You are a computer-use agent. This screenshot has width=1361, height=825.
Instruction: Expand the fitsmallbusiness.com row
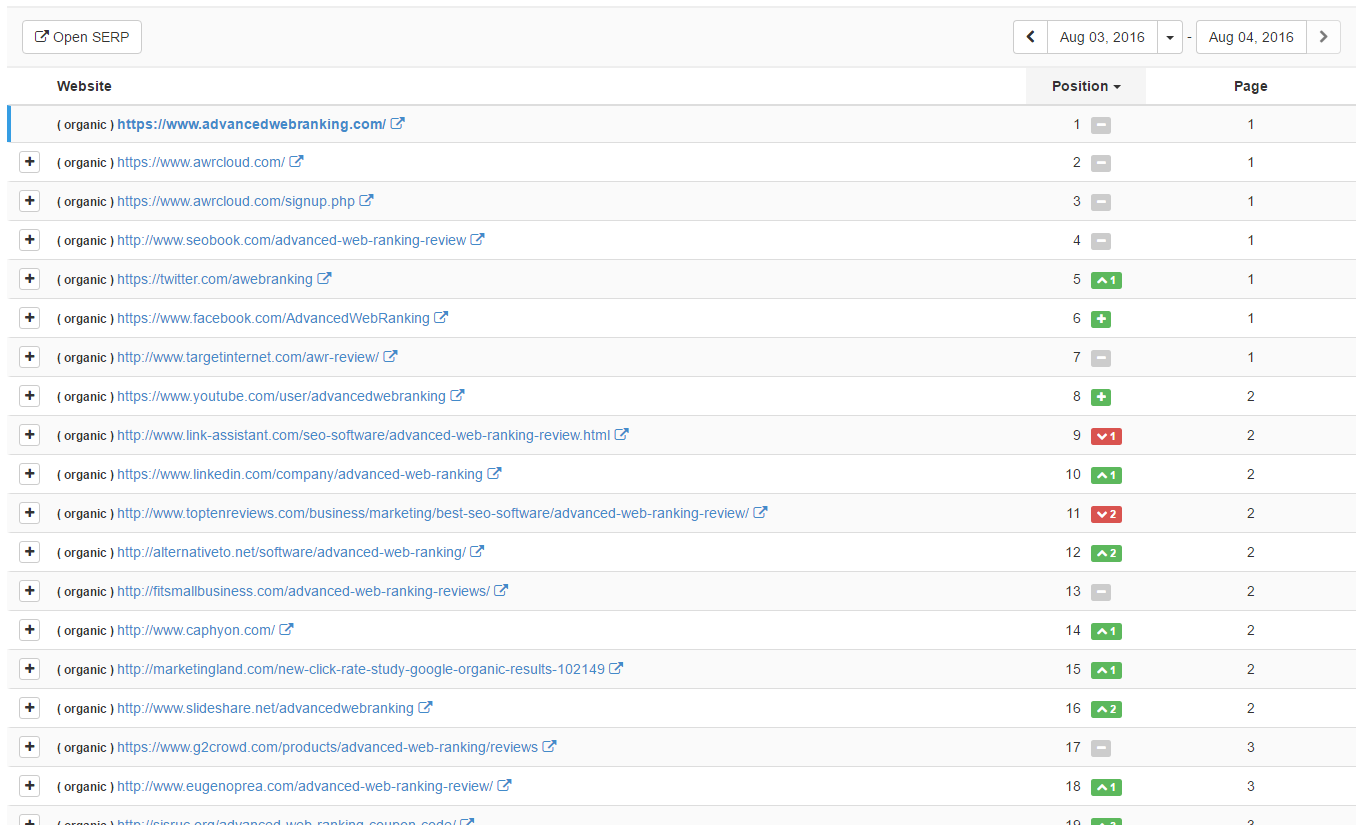click(29, 590)
